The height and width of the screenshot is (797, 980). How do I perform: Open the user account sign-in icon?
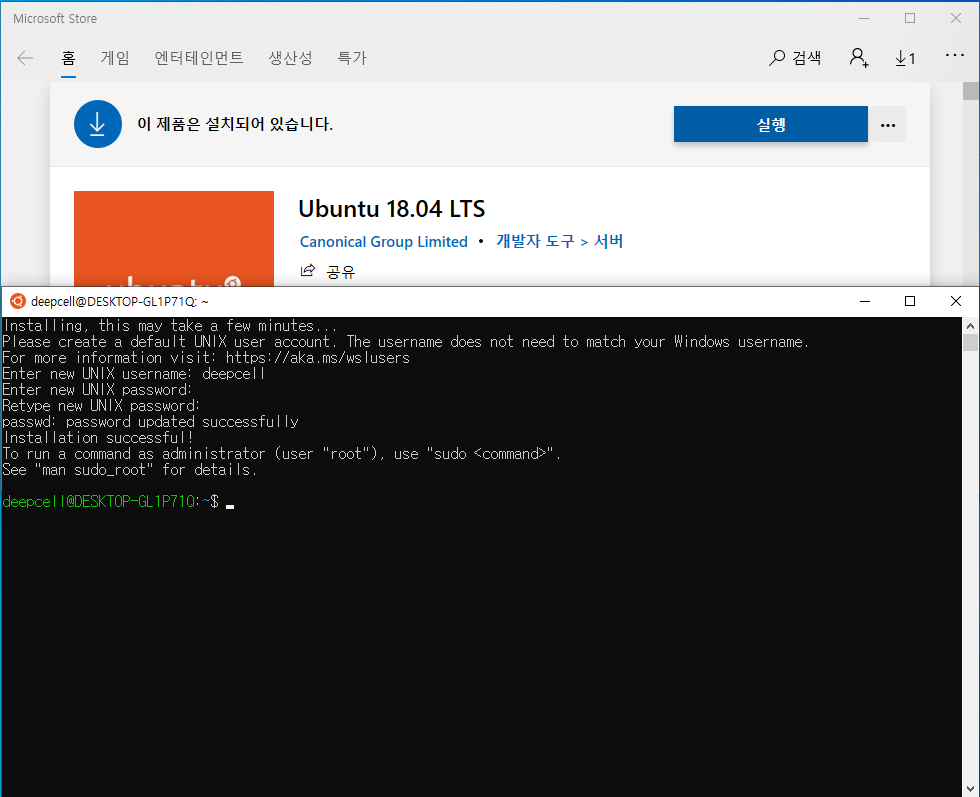point(859,58)
